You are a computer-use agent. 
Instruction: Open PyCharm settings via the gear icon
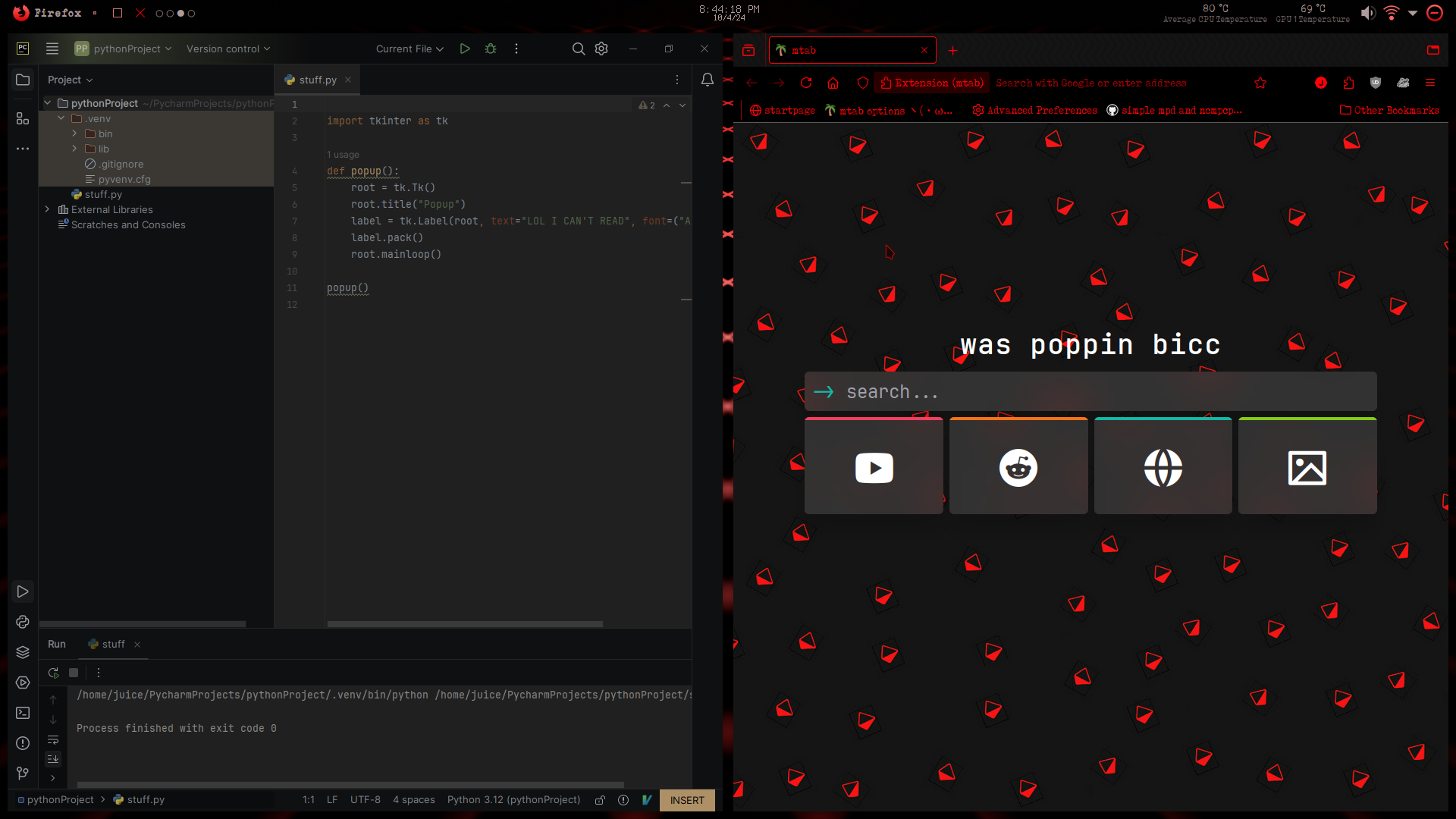pos(601,48)
